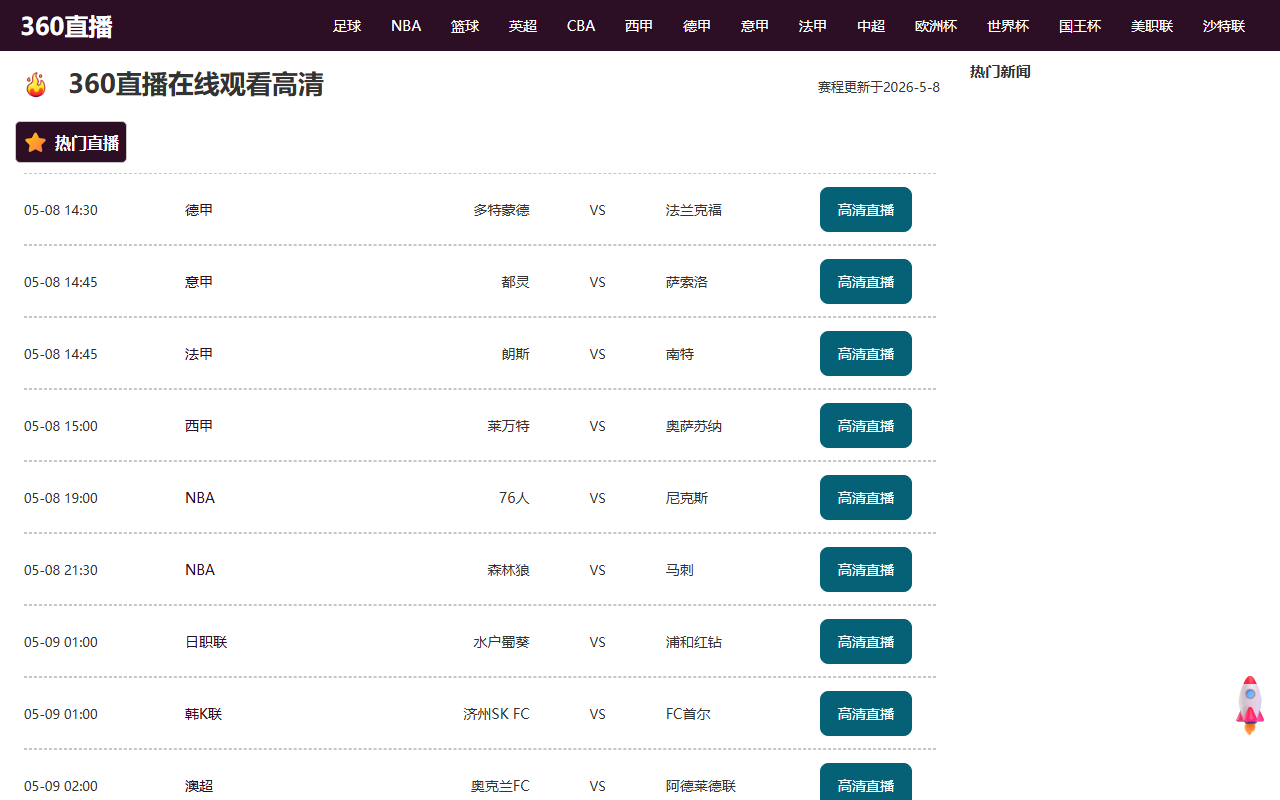
Task: Click team name 都灵
Action: pos(516,282)
